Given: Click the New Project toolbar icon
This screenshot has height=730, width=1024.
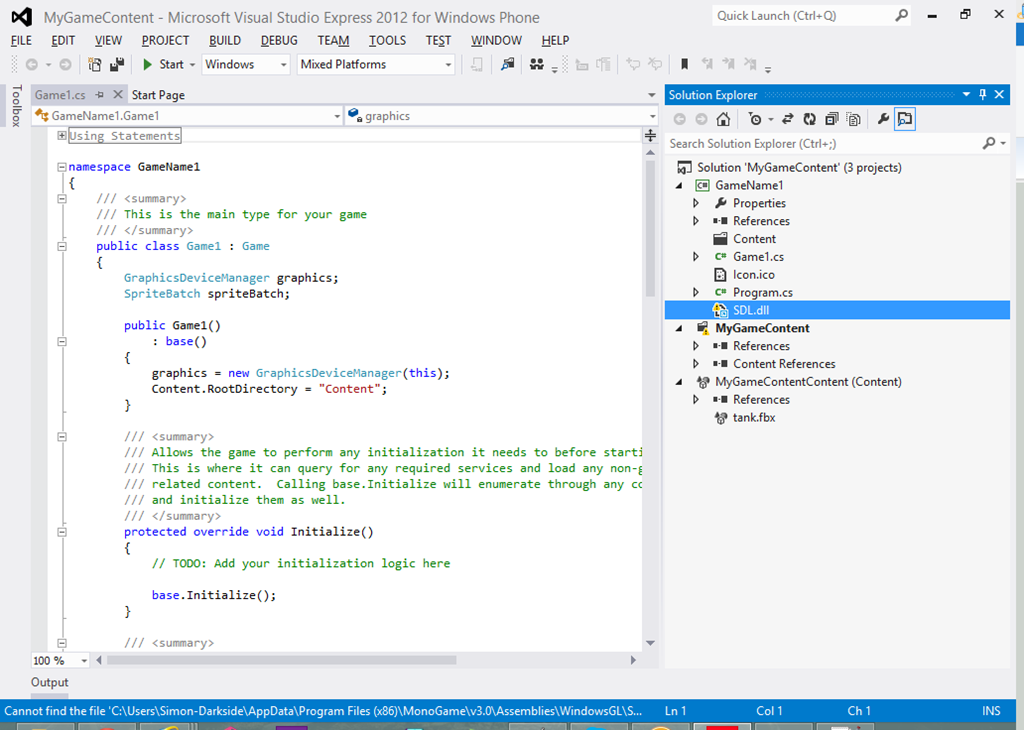Looking at the screenshot, I should 95,64.
